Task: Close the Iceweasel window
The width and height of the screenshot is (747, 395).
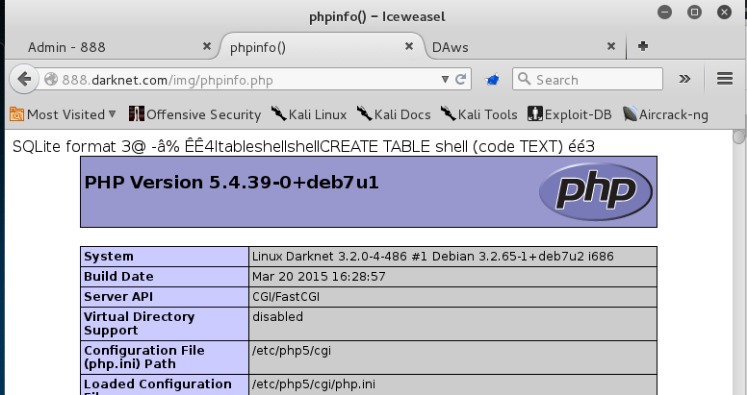Action: (724, 12)
